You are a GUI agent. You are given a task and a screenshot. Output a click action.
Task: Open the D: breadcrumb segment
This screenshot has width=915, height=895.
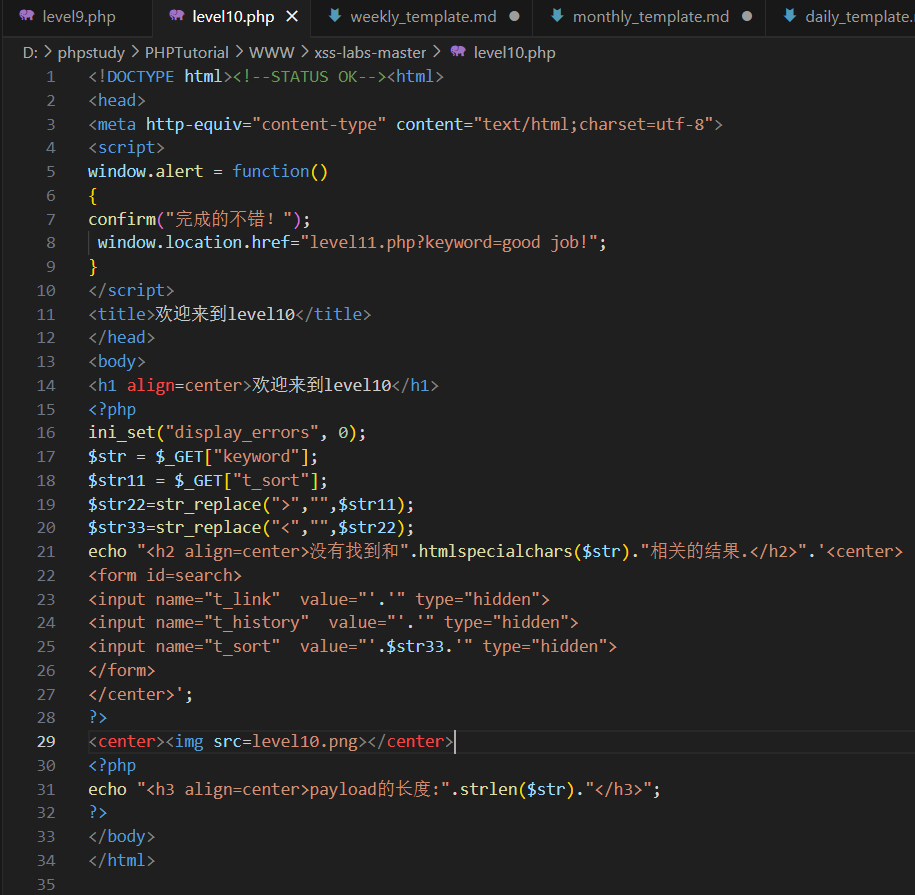coord(30,53)
